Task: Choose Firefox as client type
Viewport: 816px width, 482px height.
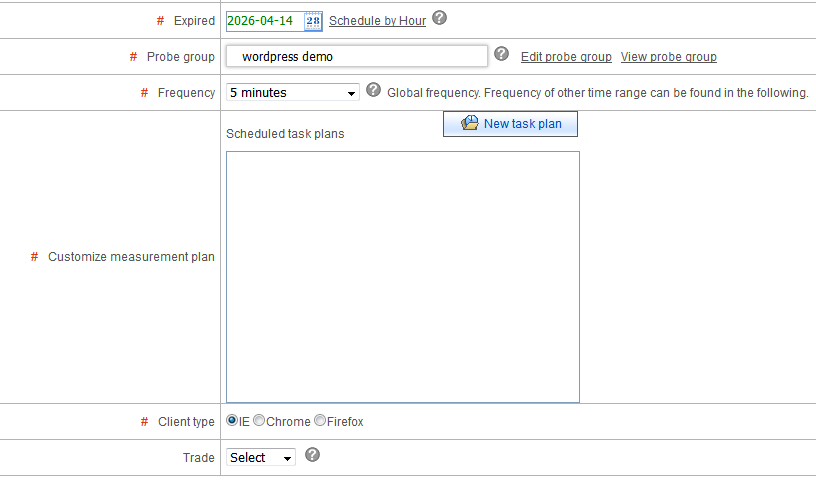Action: (320, 421)
